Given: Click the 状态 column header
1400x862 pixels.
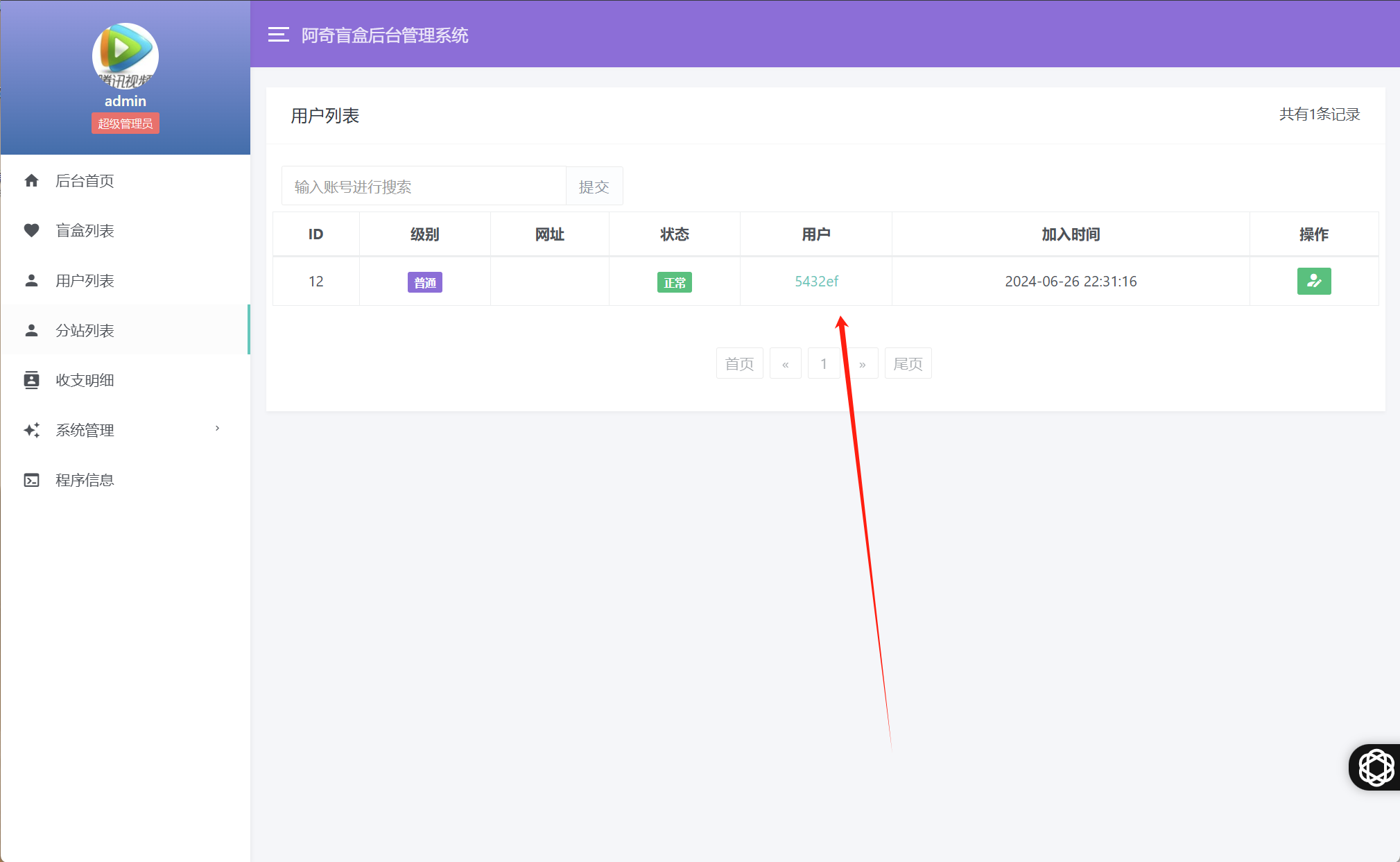Looking at the screenshot, I should pos(675,234).
